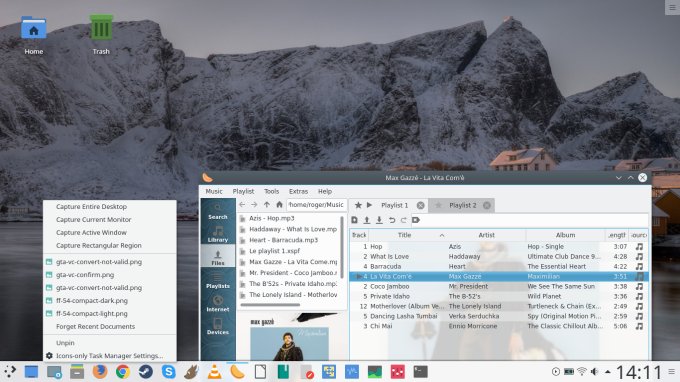The width and height of the screenshot is (680, 382).
Task: Click the Wi-Fi icon in system tray
Action: pyautogui.click(x=582, y=372)
